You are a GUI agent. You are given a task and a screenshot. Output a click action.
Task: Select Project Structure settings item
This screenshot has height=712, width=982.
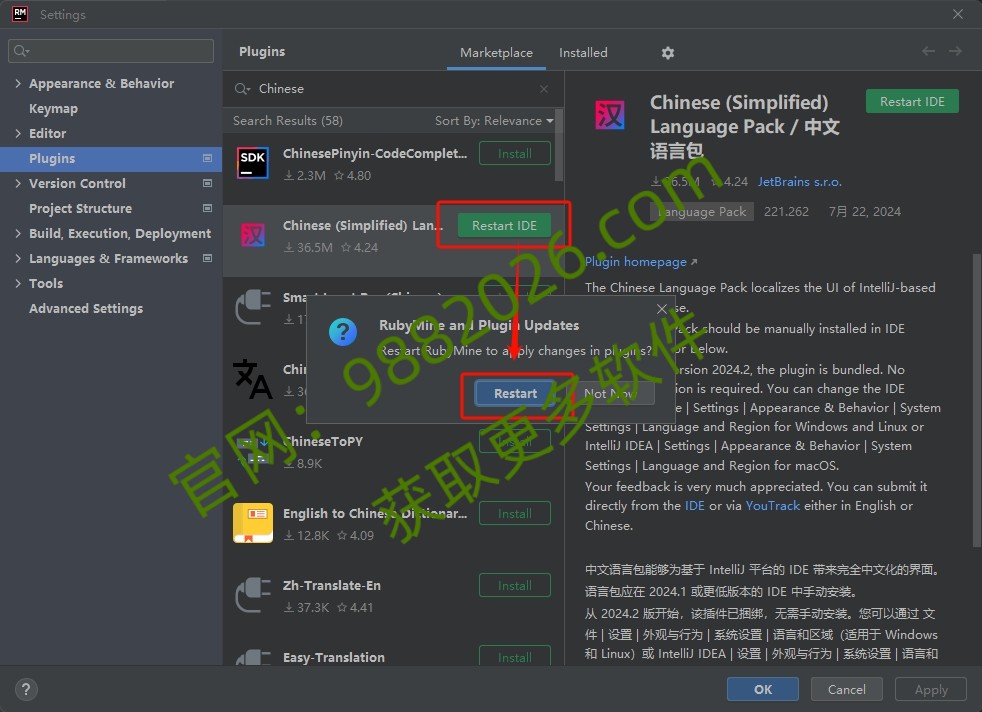pyautogui.click(x=80, y=208)
